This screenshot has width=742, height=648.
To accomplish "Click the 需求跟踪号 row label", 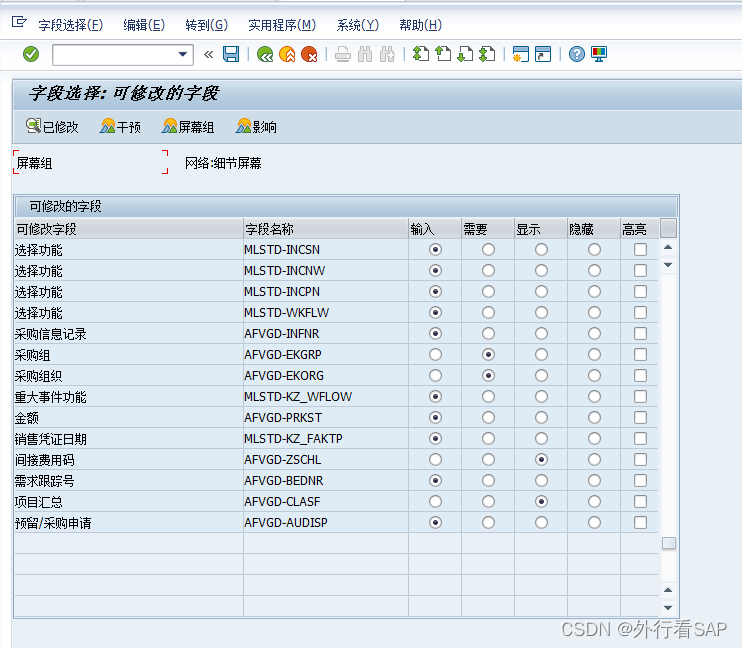I will click(44, 481).
